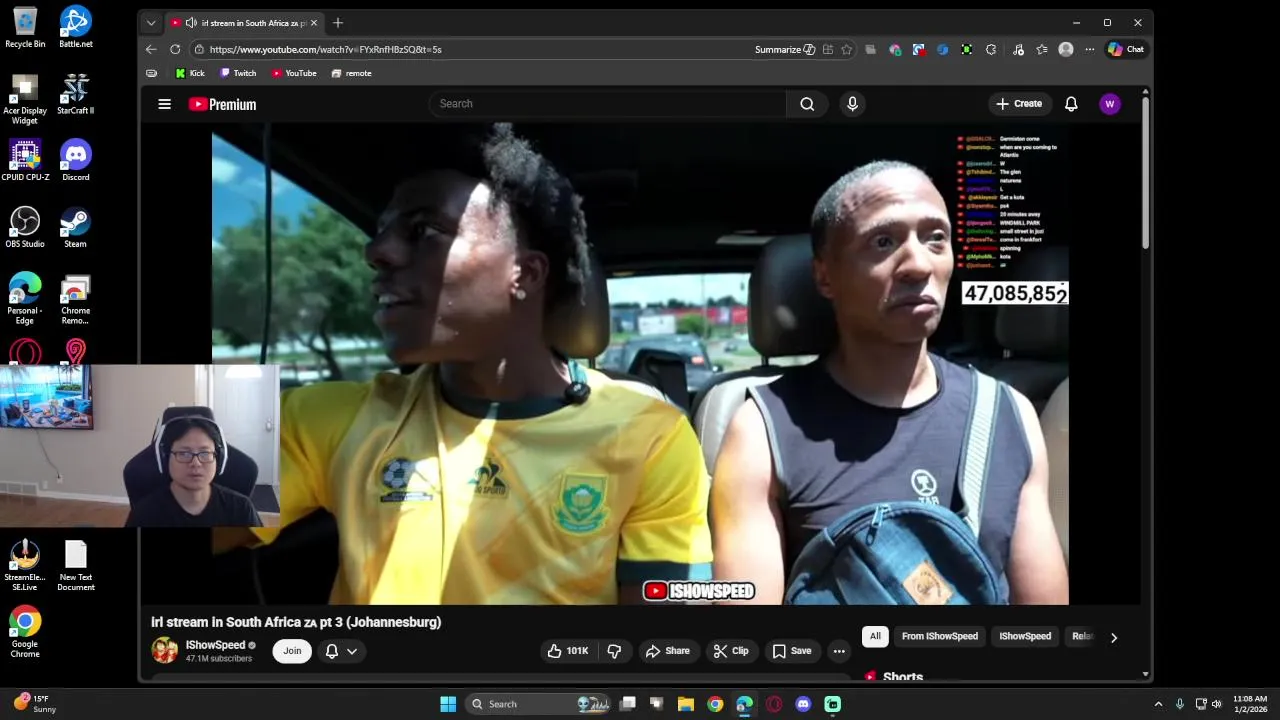Open Steam desktop shortcut
Image resolution: width=1280 pixels, height=720 pixels.
(75, 227)
